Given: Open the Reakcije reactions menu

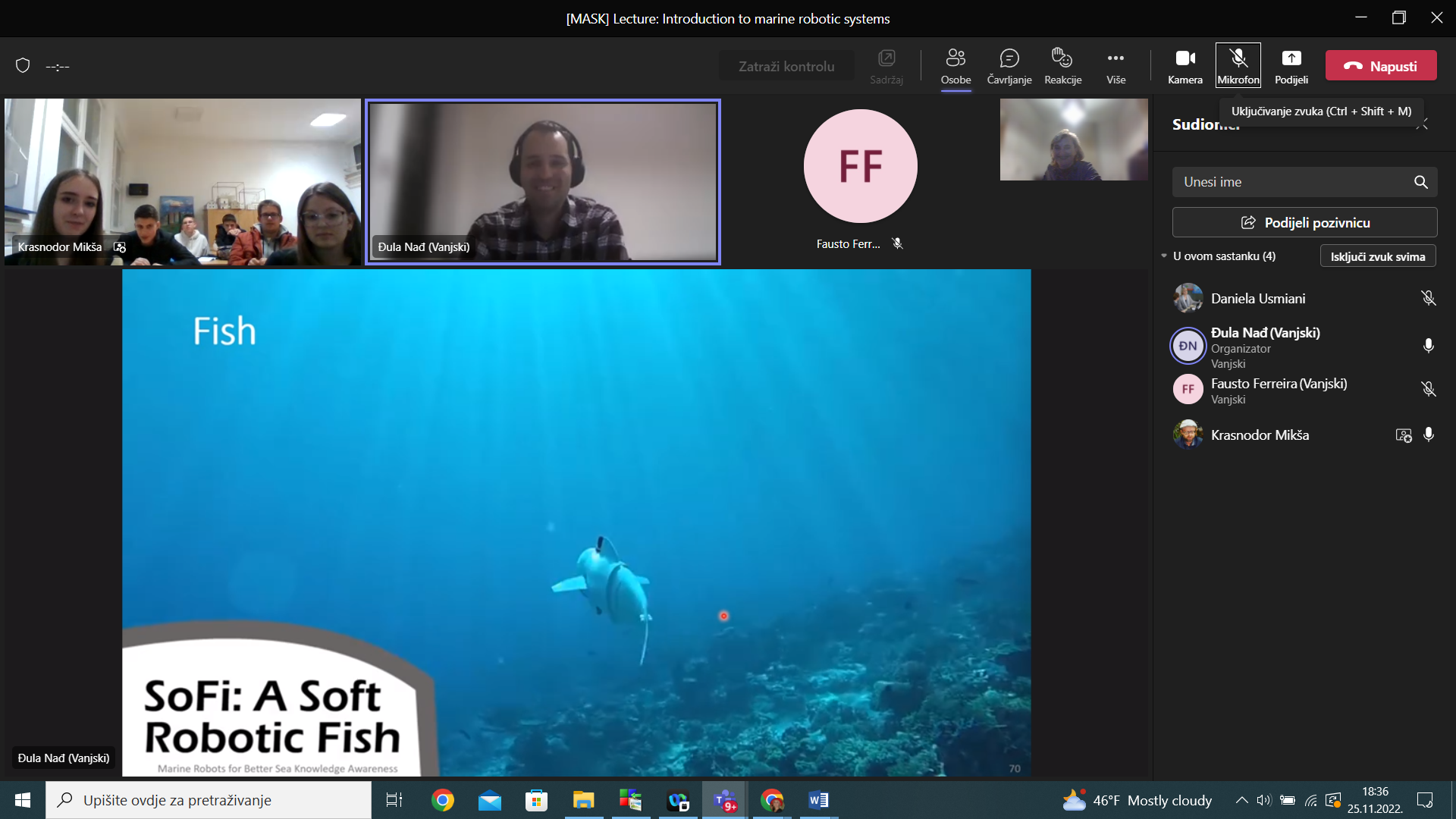Looking at the screenshot, I should click(x=1062, y=66).
